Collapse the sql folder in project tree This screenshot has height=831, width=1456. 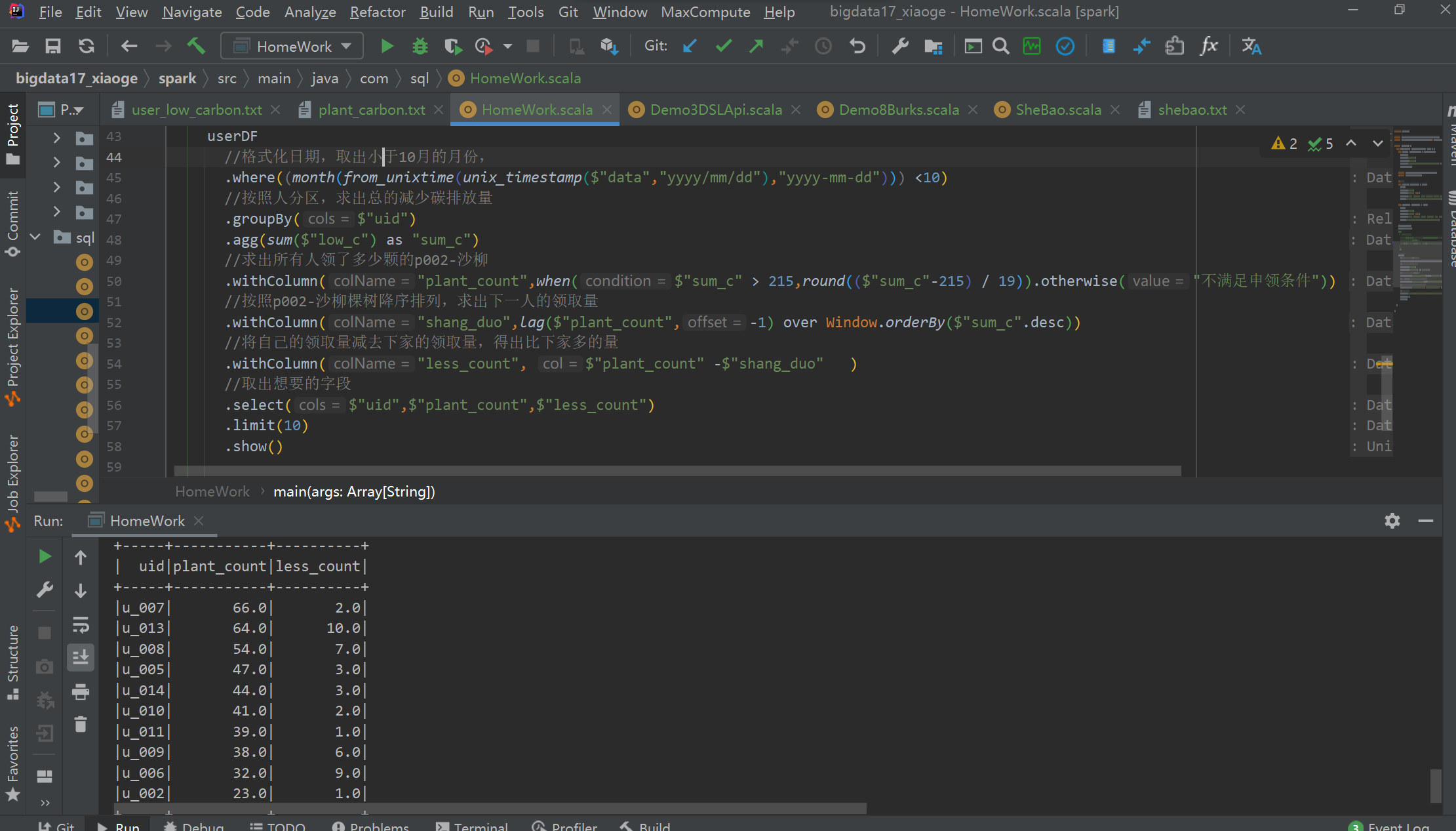point(36,237)
